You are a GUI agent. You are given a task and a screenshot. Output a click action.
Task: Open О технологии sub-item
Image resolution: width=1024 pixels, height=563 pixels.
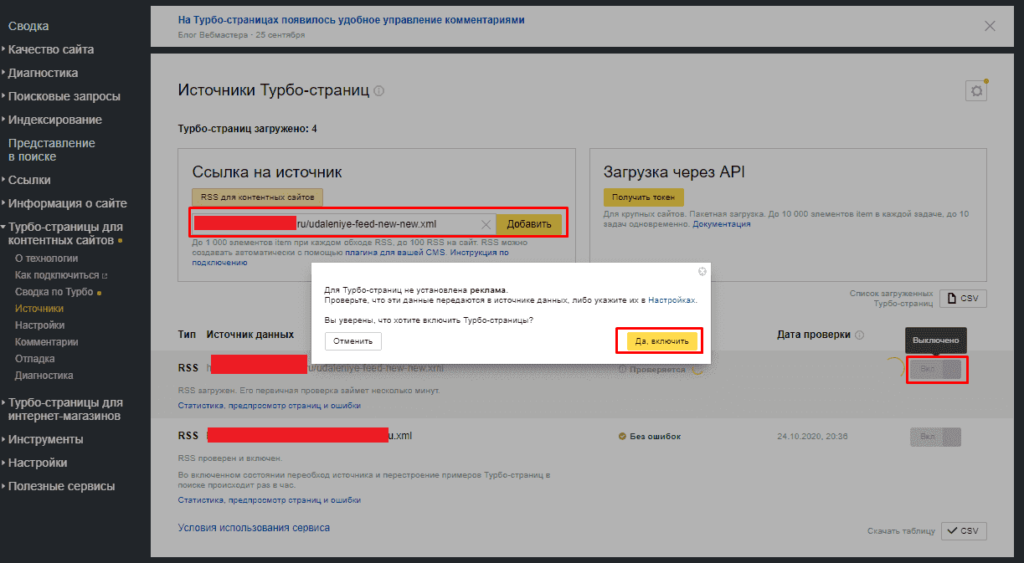[x=46, y=259]
